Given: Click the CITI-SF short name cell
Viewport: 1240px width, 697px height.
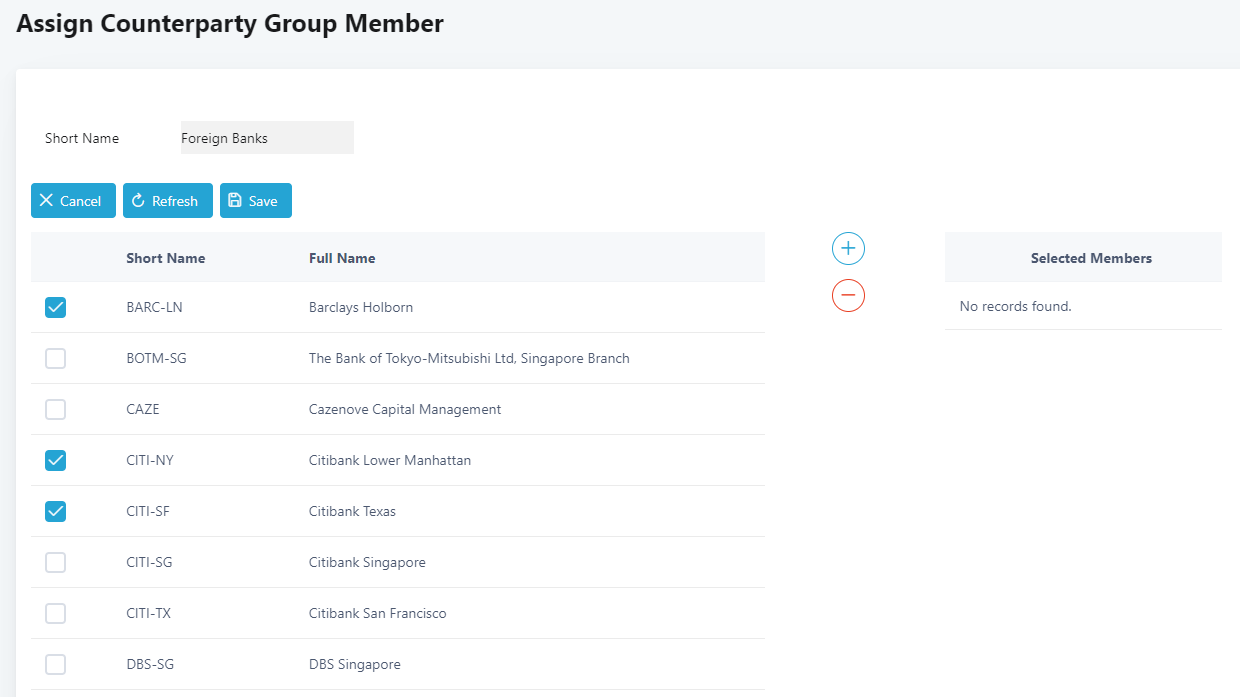Looking at the screenshot, I should (148, 511).
